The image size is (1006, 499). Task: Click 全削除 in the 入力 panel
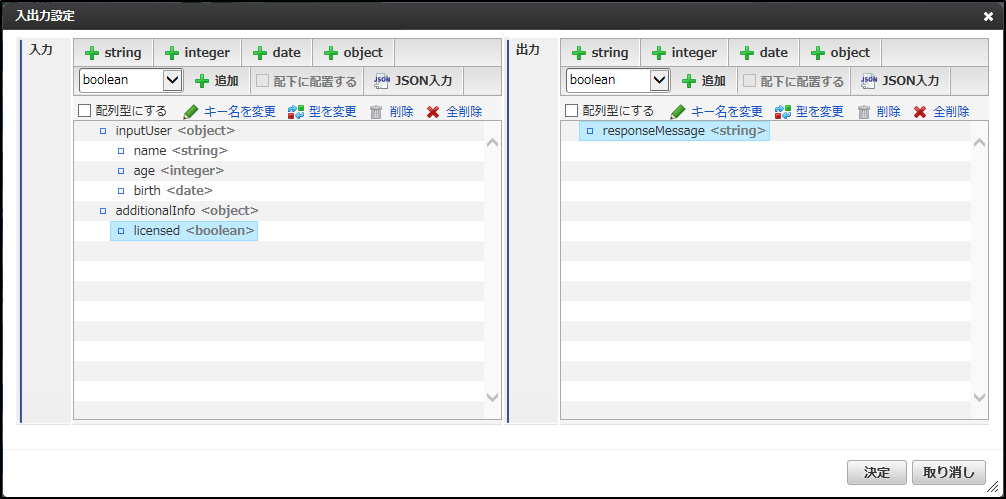[x=454, y=112]
